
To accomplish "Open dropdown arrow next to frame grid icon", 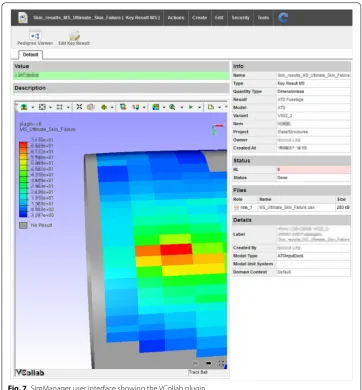I will 68,107.
